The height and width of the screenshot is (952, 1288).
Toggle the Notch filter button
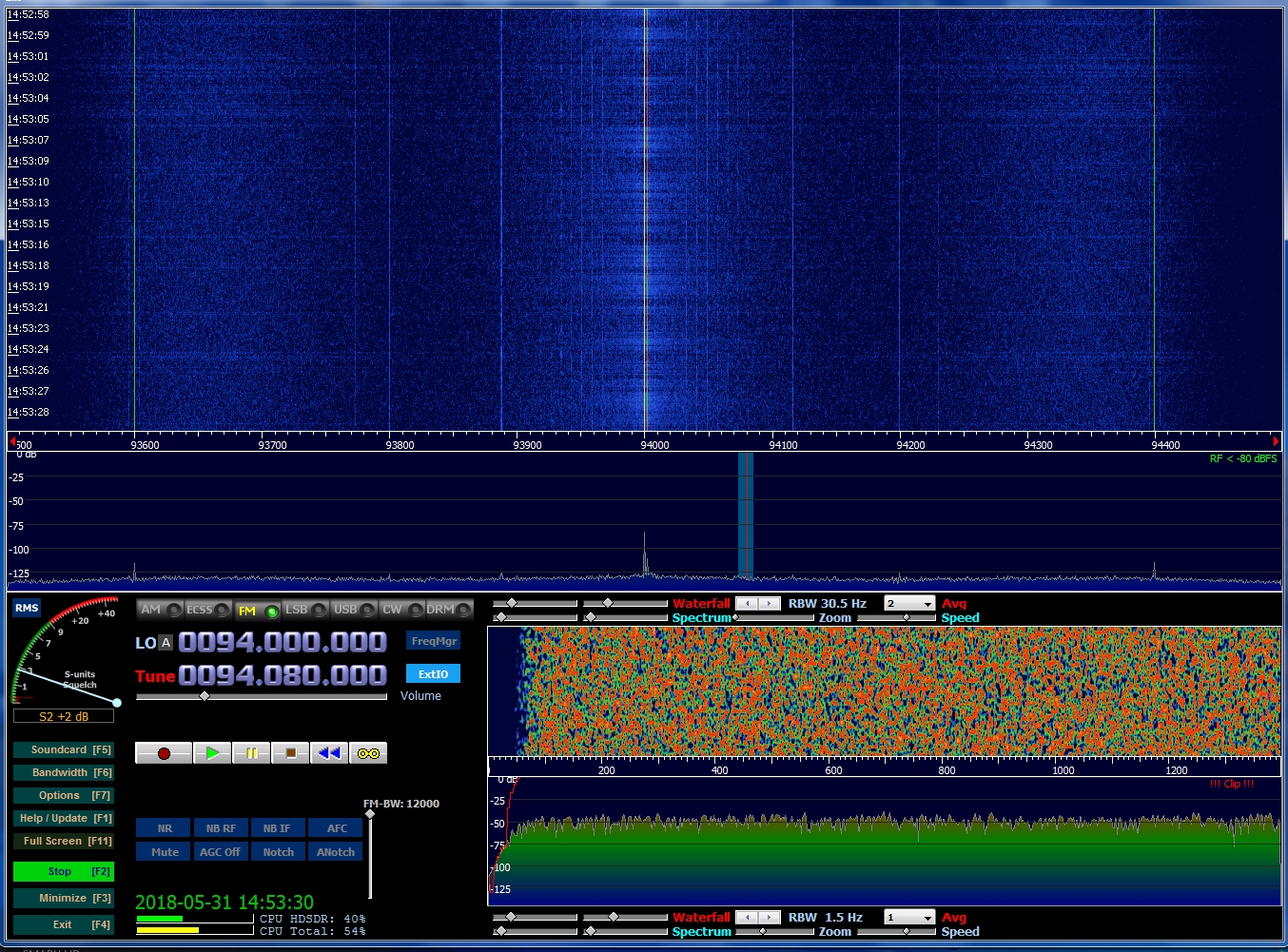click(x=278, y=852)
